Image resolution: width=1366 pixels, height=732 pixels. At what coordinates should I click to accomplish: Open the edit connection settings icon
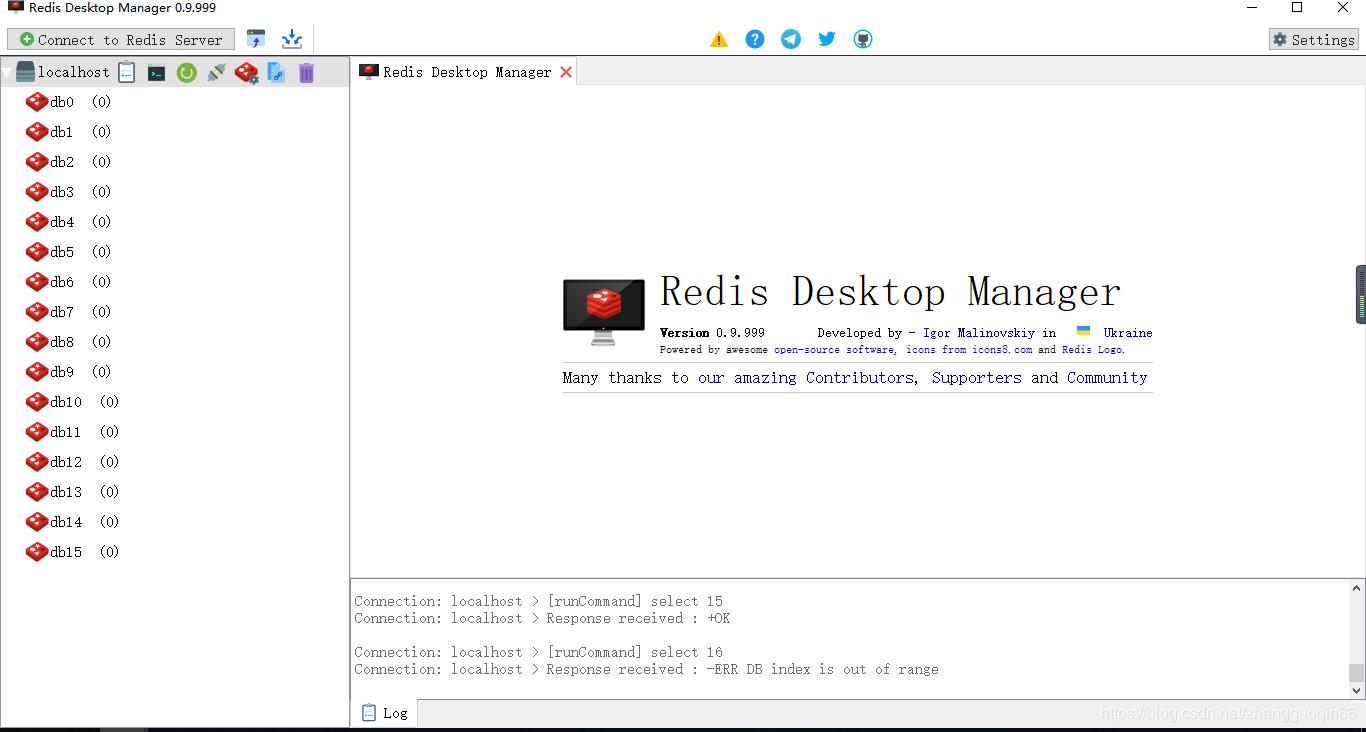tap(246, 72)
